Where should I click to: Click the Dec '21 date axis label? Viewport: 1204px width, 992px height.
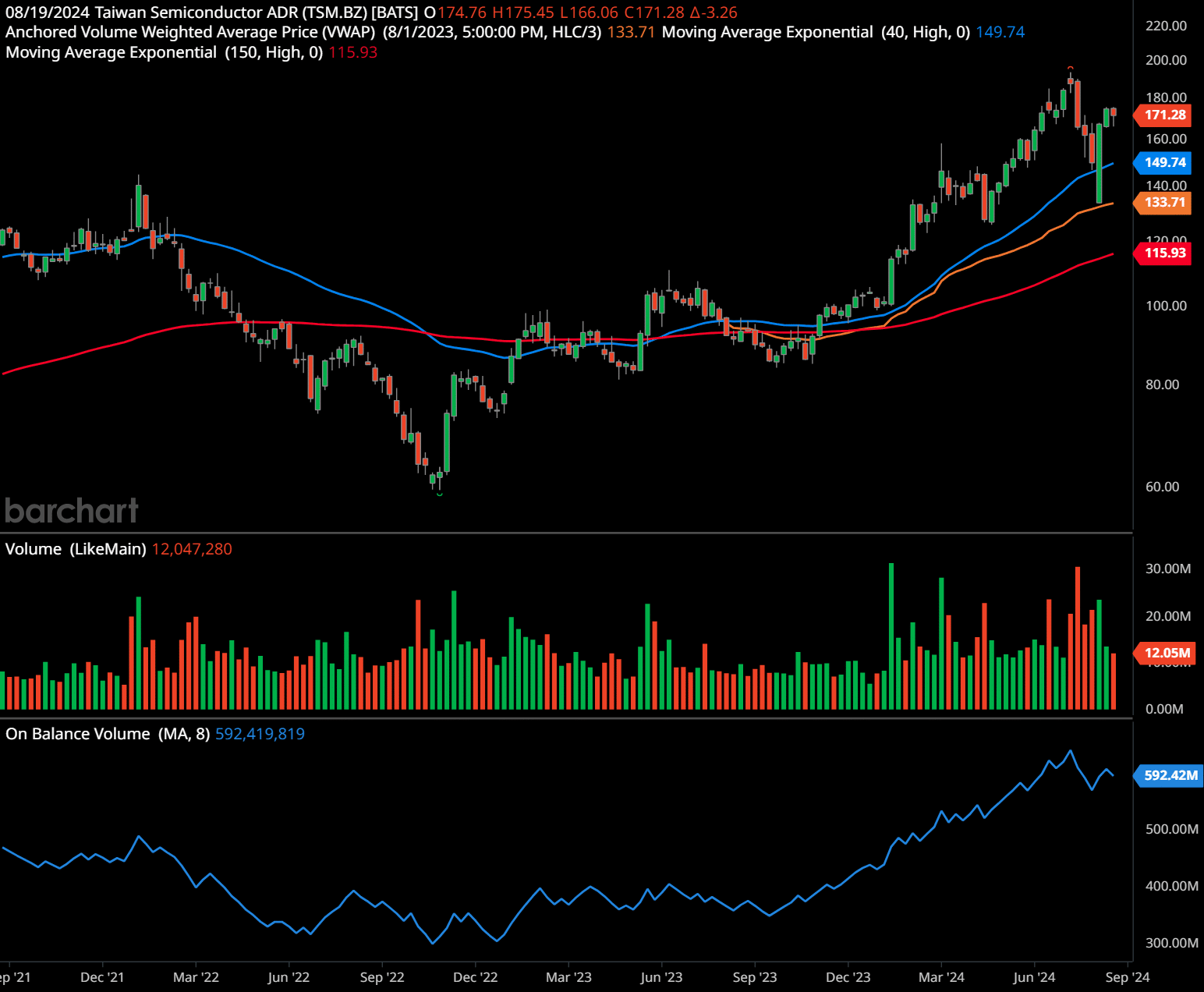[102, 977]
